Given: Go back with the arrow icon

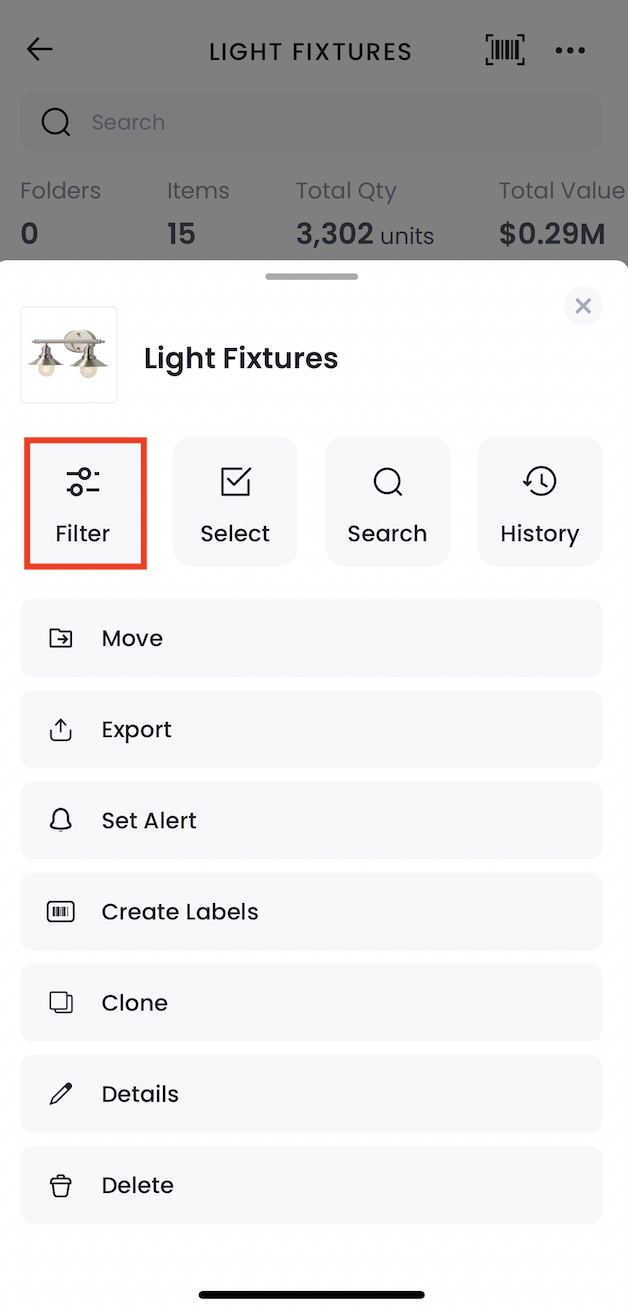Looking at the screenshot, I should [40, 50].
